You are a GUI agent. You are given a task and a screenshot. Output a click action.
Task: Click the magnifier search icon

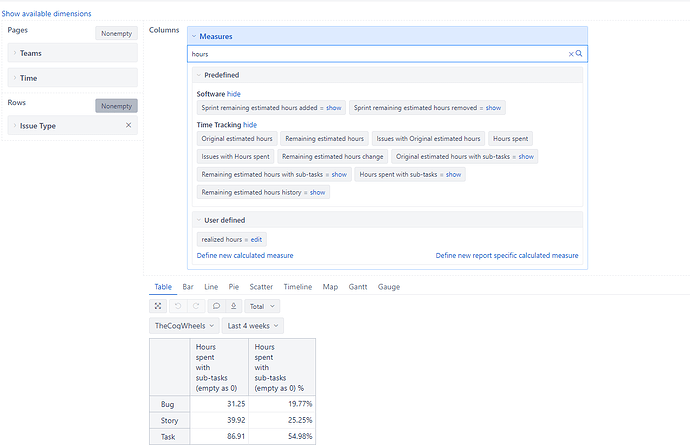pyautogui.click(x=579, y=53)
